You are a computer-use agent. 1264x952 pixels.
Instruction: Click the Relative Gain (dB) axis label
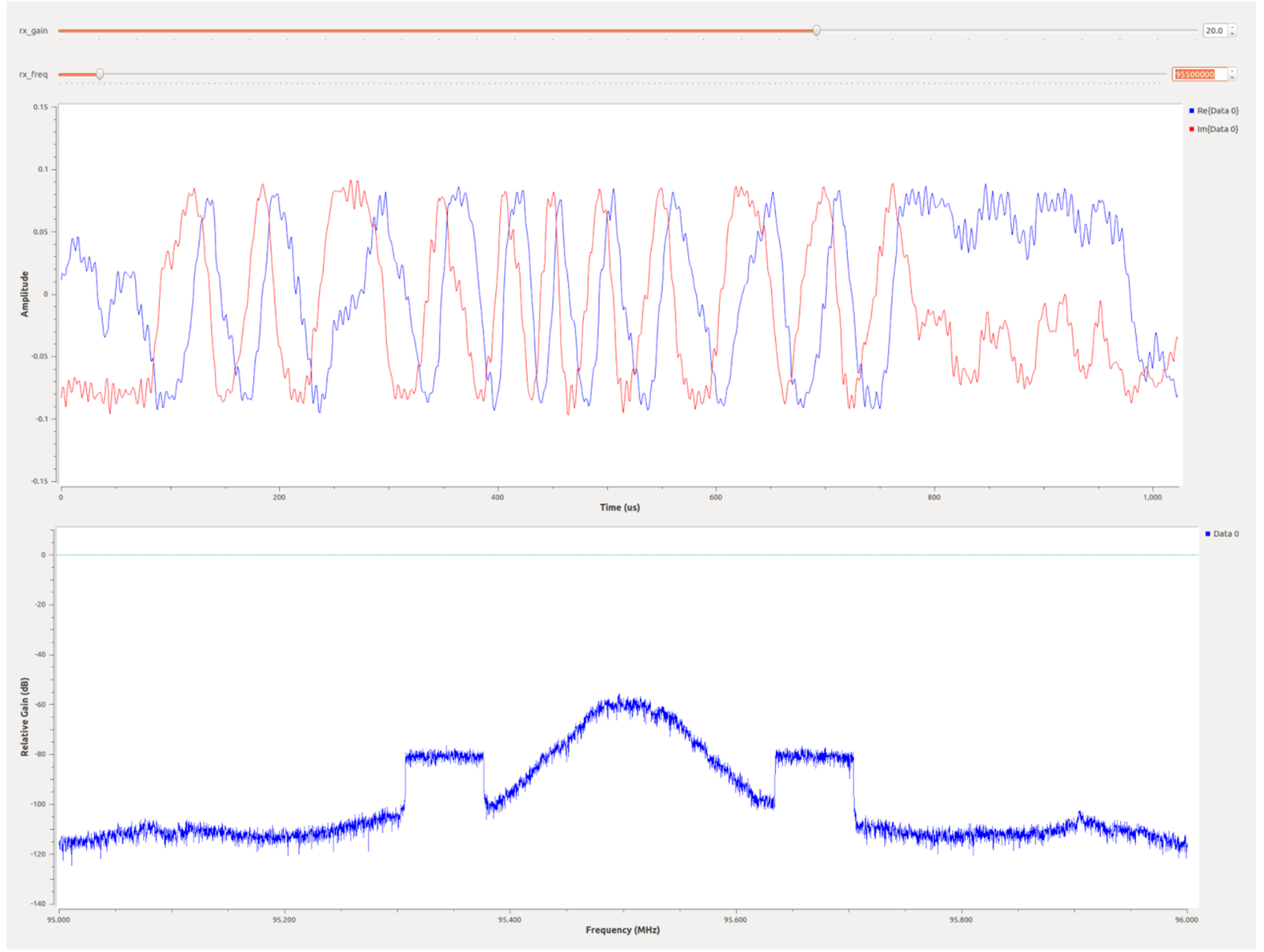tap(24, 717)
